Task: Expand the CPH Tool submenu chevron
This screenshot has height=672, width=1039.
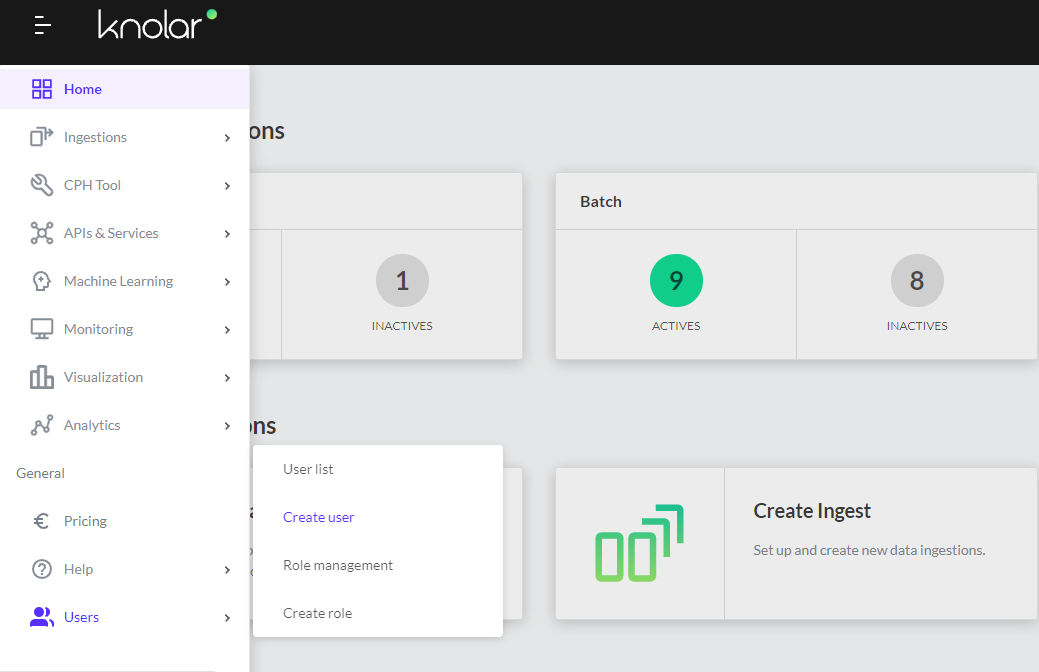Action: point(227,186)
